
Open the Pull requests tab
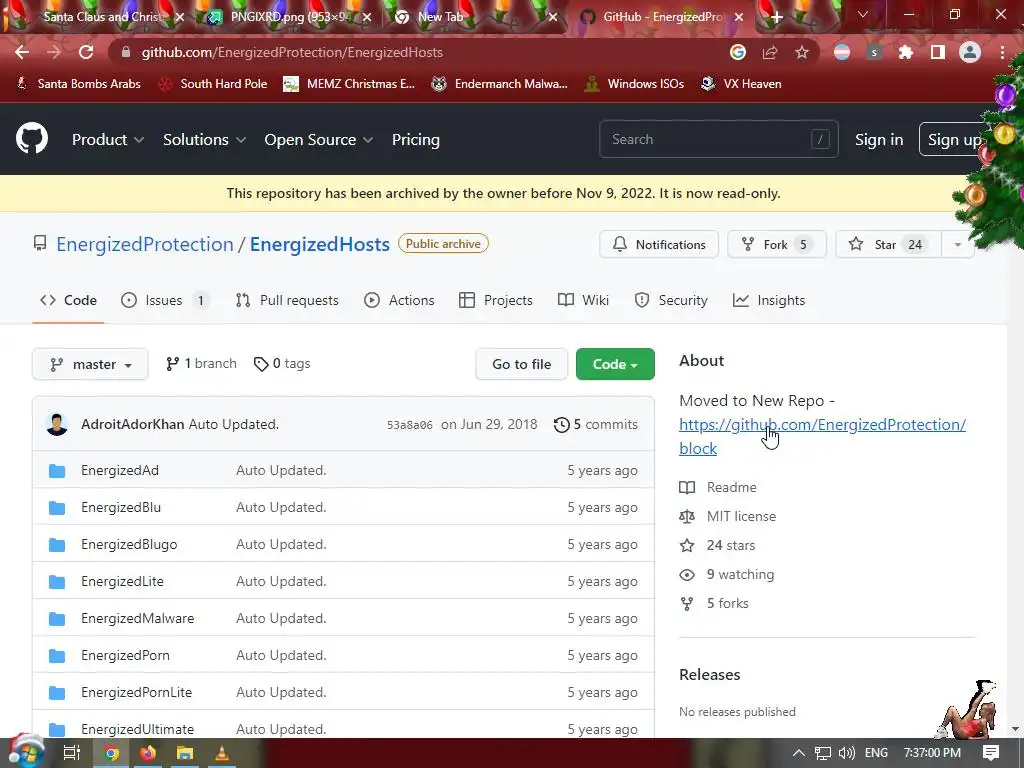click(287, 300)
